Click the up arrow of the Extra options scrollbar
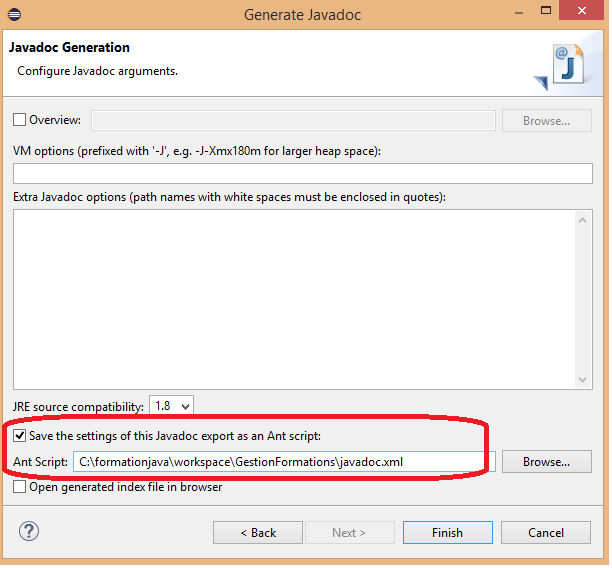 coord(585,217)
